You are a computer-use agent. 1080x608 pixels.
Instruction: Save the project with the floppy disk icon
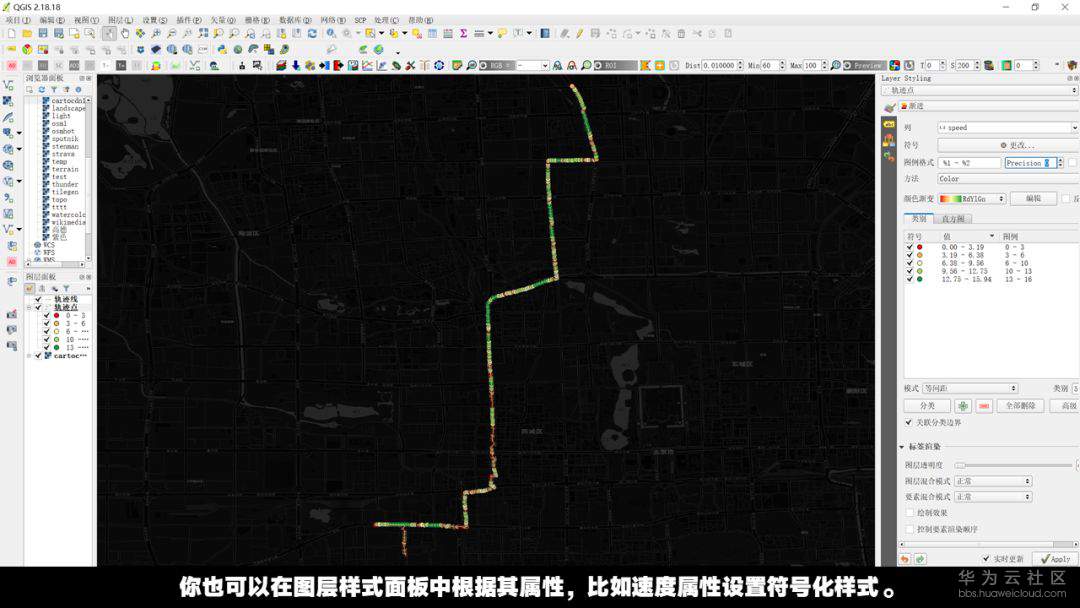[43, 33]
